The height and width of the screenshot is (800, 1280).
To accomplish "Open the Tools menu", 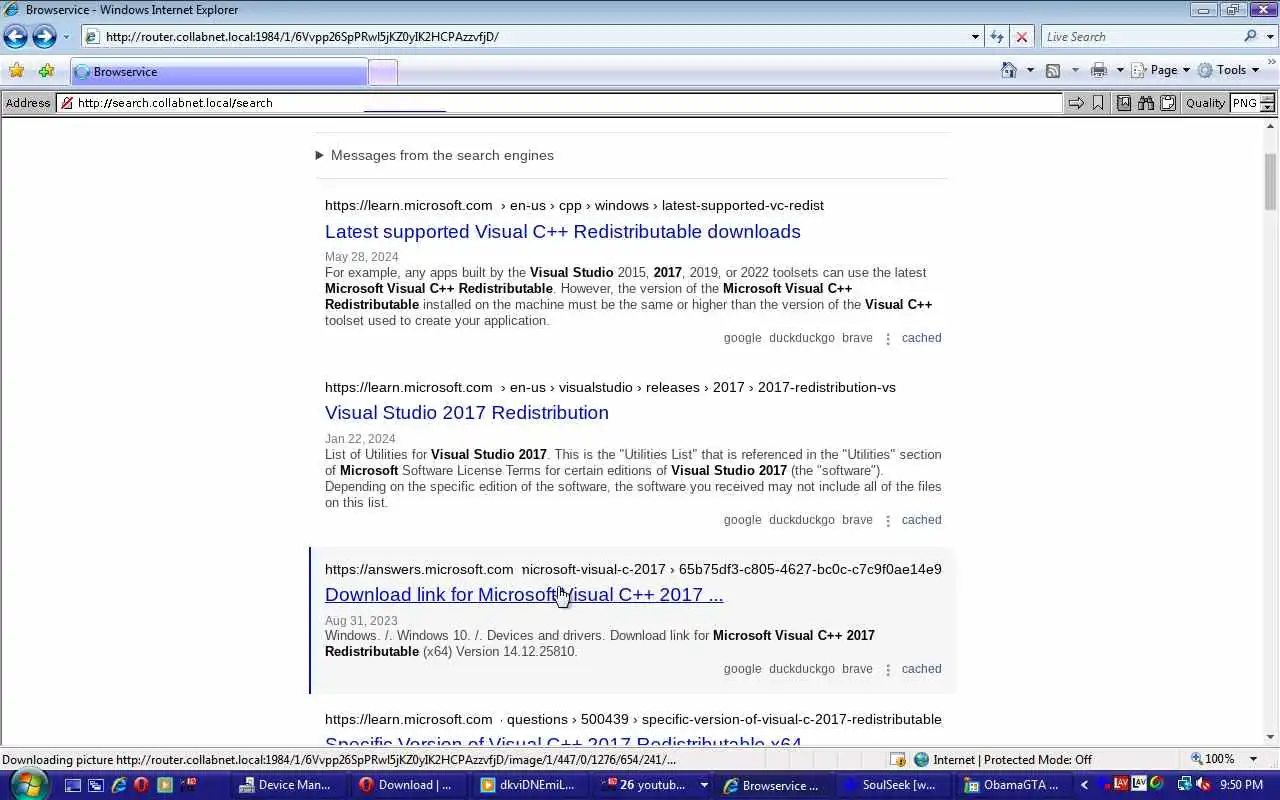I will pos(1229,70).
